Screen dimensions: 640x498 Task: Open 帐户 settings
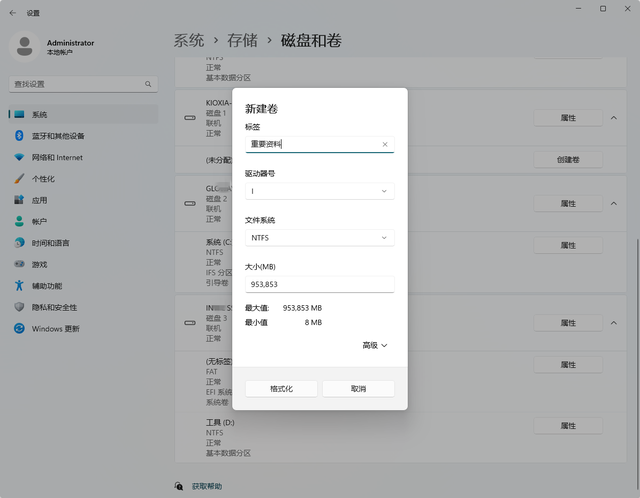tap(83, 222)
